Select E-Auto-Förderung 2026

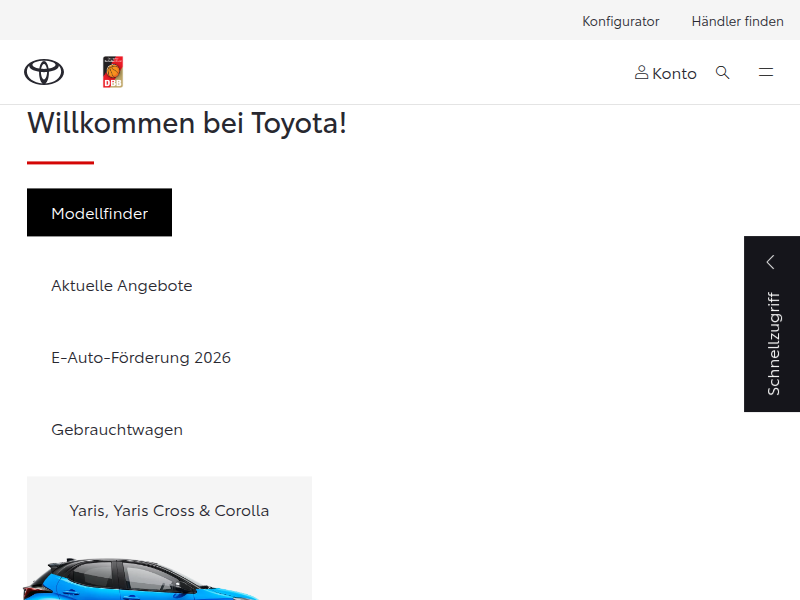[141, 358]
